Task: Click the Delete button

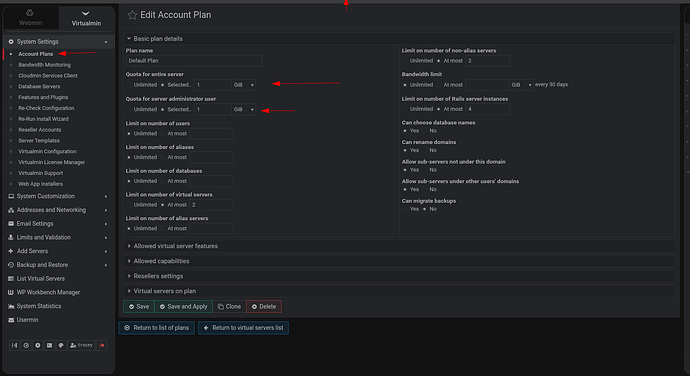Action: 264,306
